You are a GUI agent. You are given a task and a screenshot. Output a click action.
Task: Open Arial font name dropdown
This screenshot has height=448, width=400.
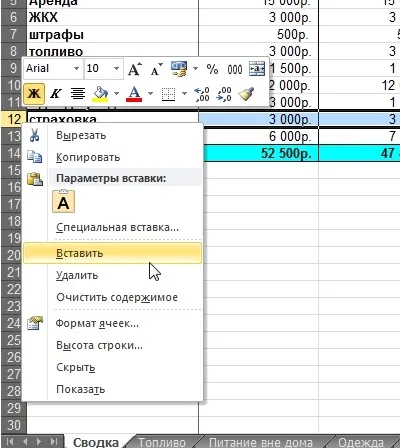(76, 69)
